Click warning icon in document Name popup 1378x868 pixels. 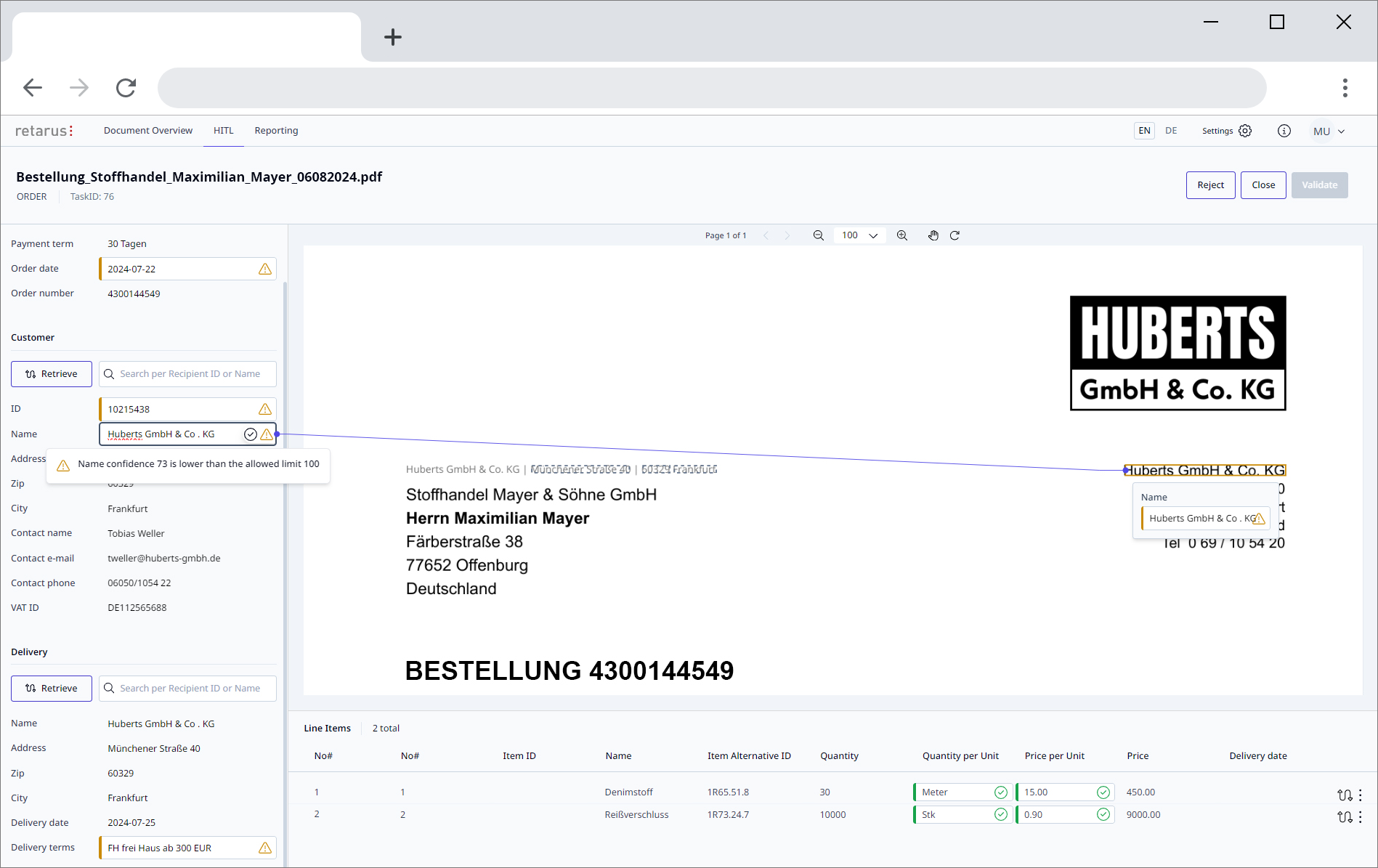[x=1259, y=519]
